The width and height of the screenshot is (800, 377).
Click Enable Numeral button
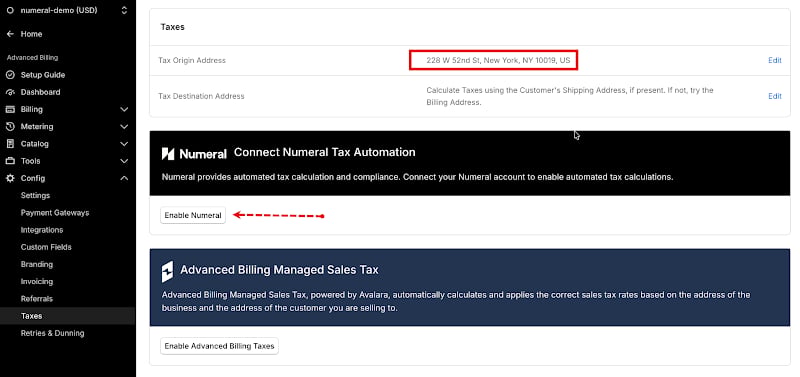193,215
